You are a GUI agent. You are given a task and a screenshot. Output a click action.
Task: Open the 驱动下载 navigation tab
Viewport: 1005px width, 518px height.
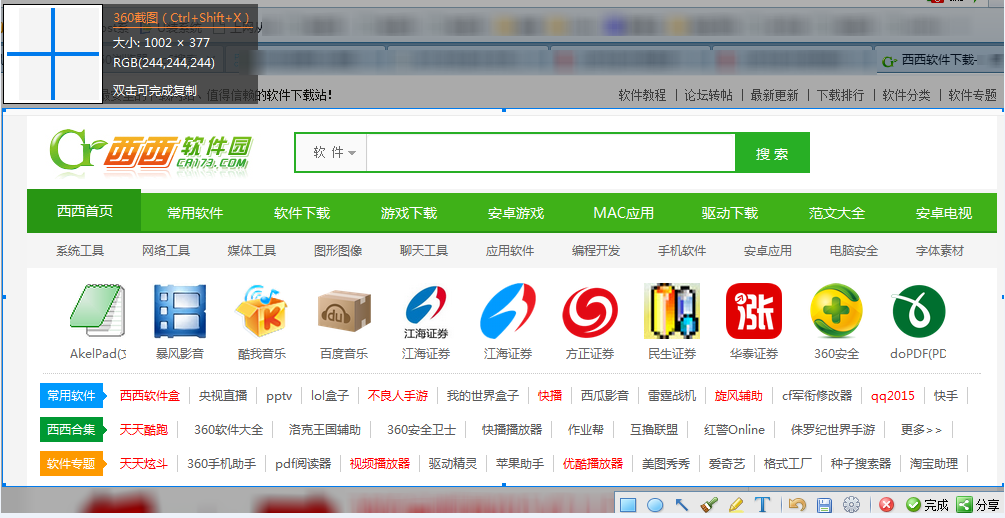(x=730, y=213)
